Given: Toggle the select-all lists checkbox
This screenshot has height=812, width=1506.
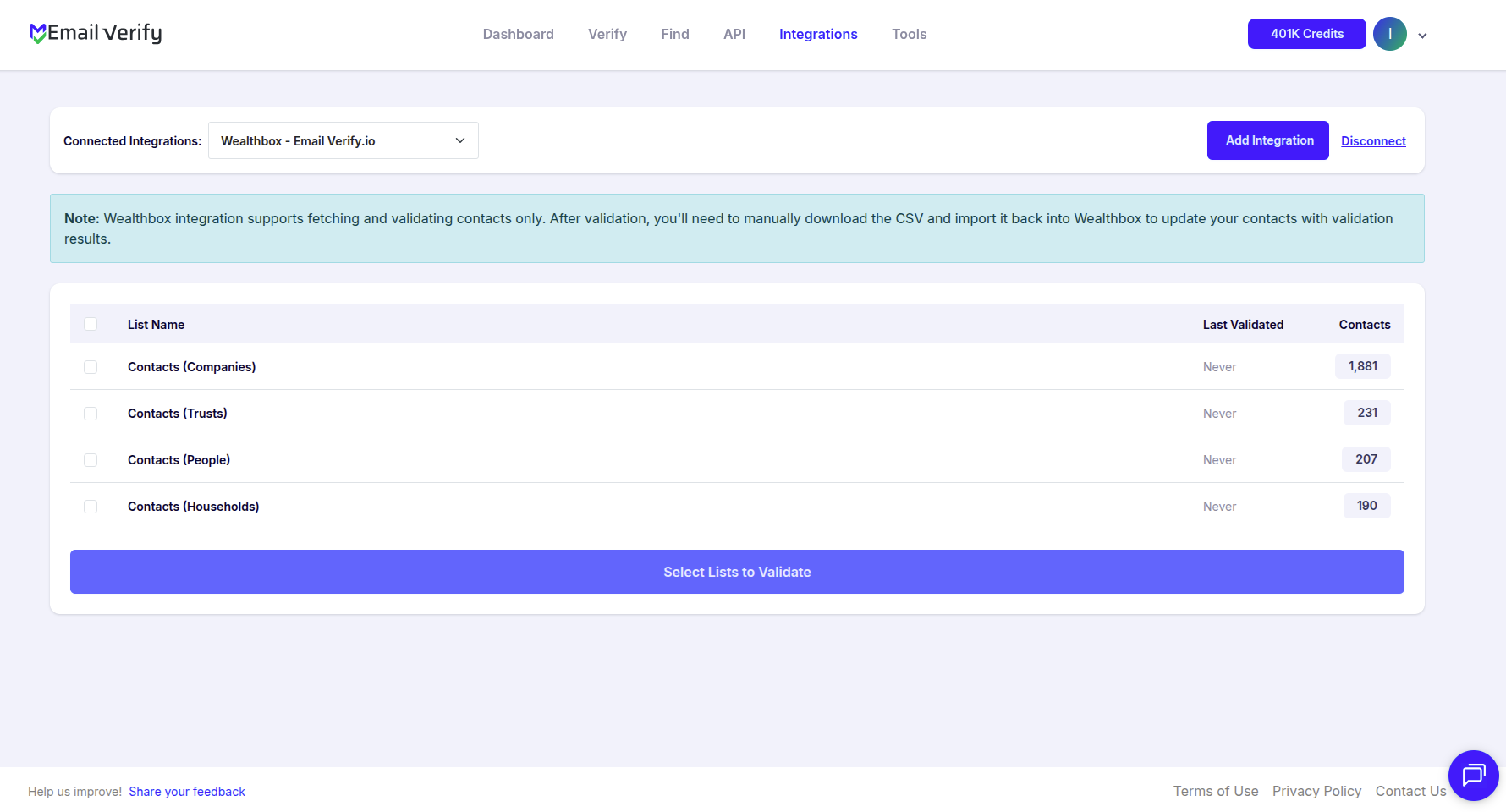Looking at the screenshot, I should (x=91, y=324).
